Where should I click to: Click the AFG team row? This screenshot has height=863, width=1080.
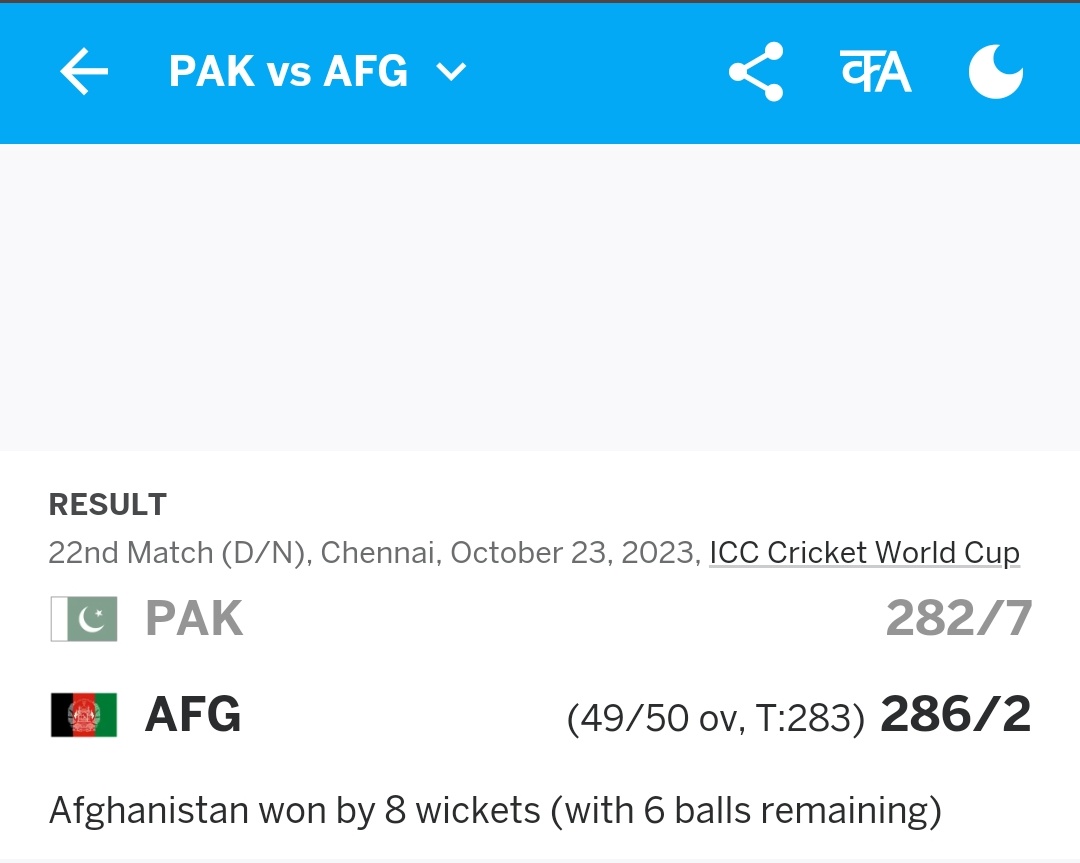(x=541, y=715)
